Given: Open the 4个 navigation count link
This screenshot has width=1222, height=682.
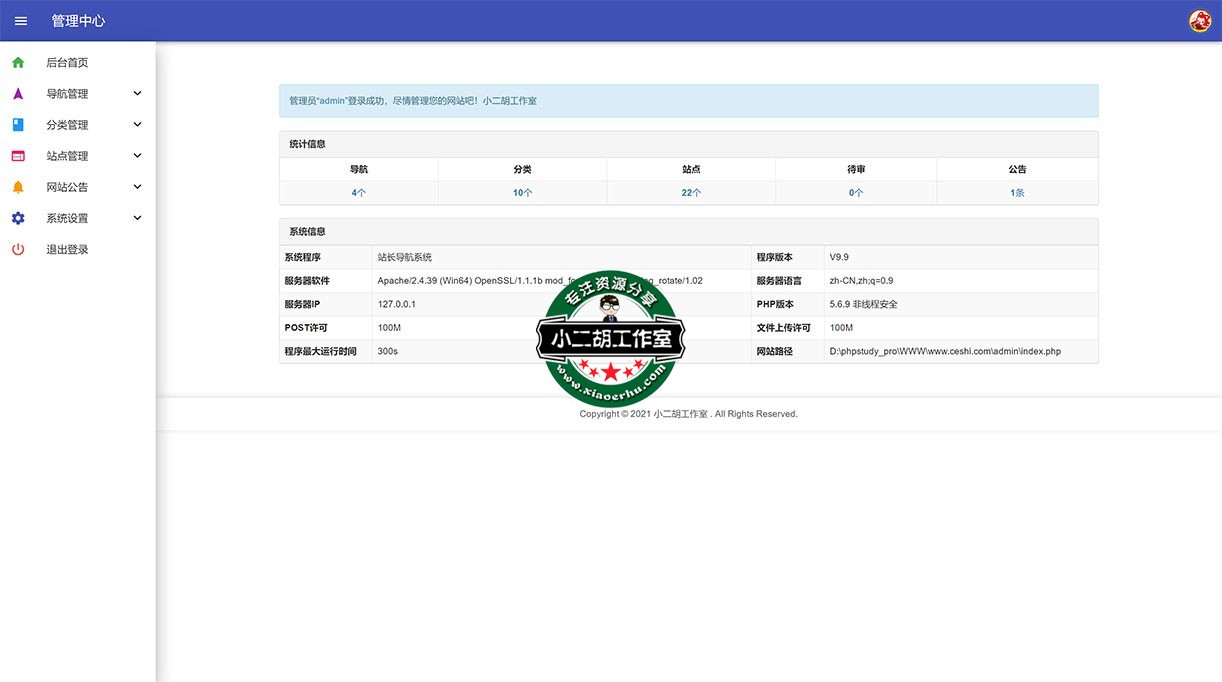Looking at the screenshot, I should pos(359,193).
